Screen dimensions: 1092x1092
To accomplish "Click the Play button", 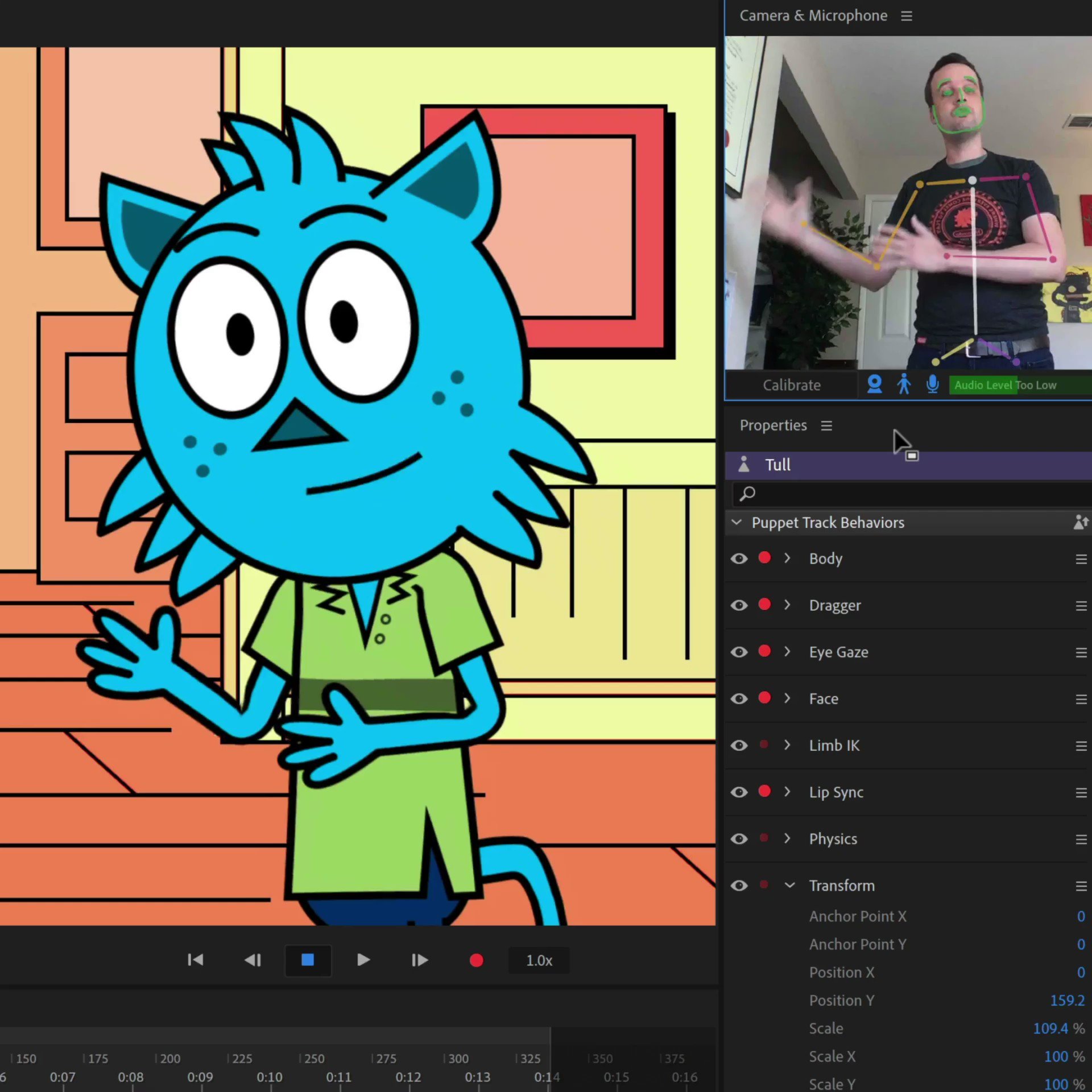I will (363, 960).
